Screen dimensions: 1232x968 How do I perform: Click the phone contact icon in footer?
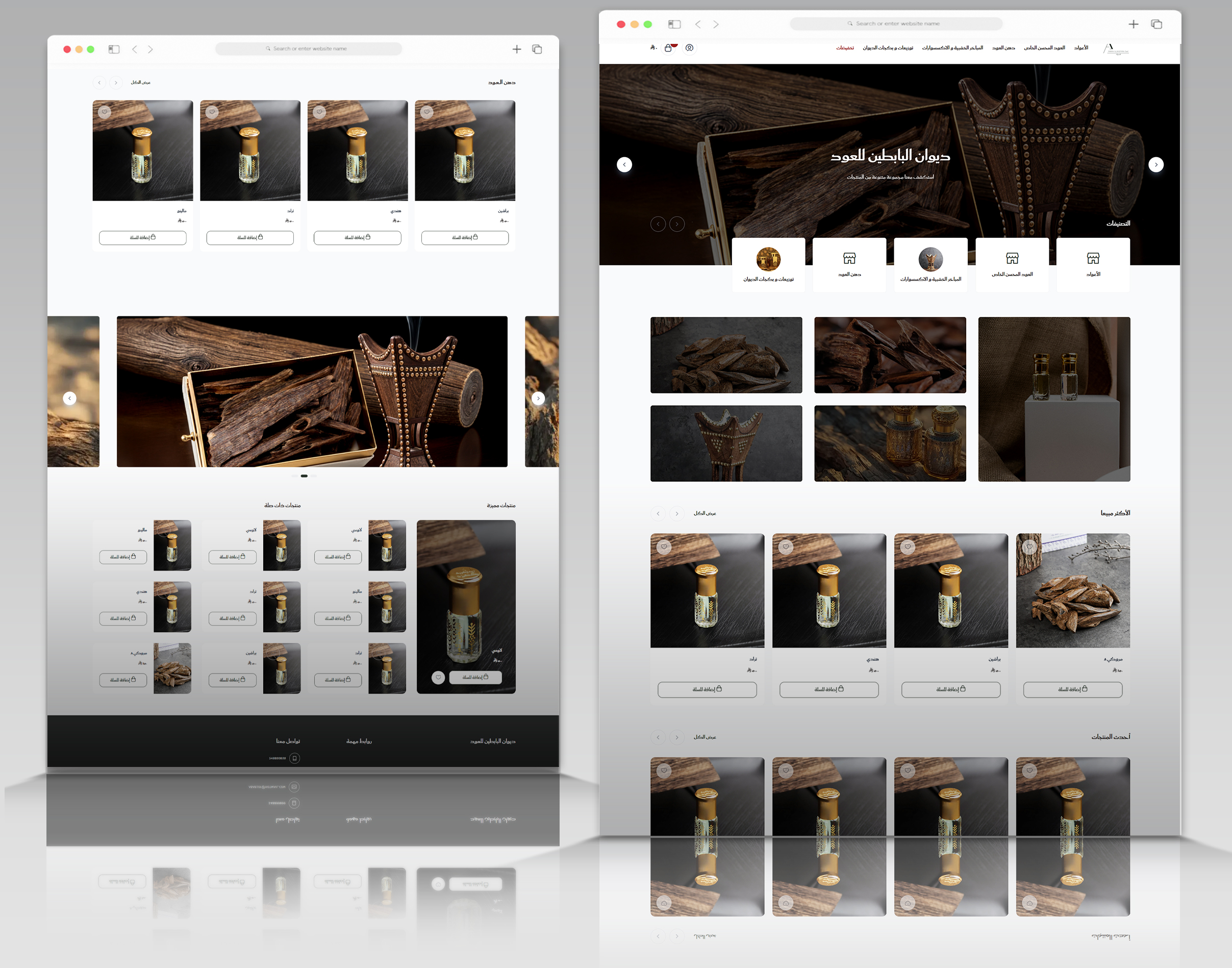[x=294, y=758]
